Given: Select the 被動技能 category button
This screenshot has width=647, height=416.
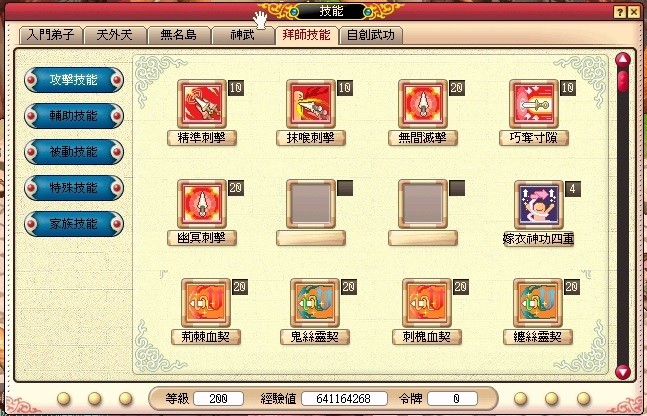Looking at the screenshot, I should [74, 152].
